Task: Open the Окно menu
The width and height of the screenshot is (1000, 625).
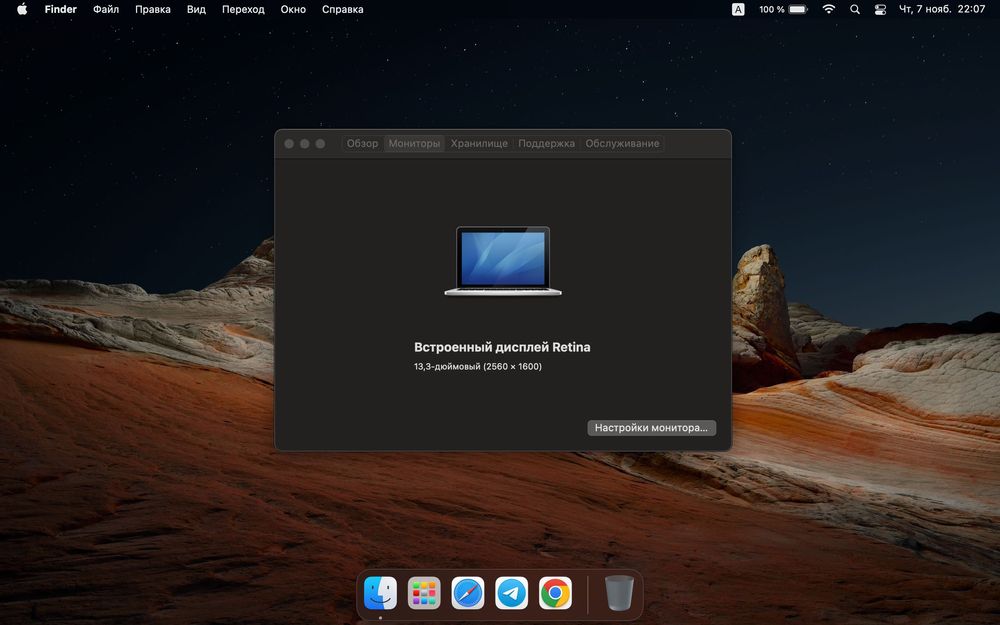Action: (293, 9)
